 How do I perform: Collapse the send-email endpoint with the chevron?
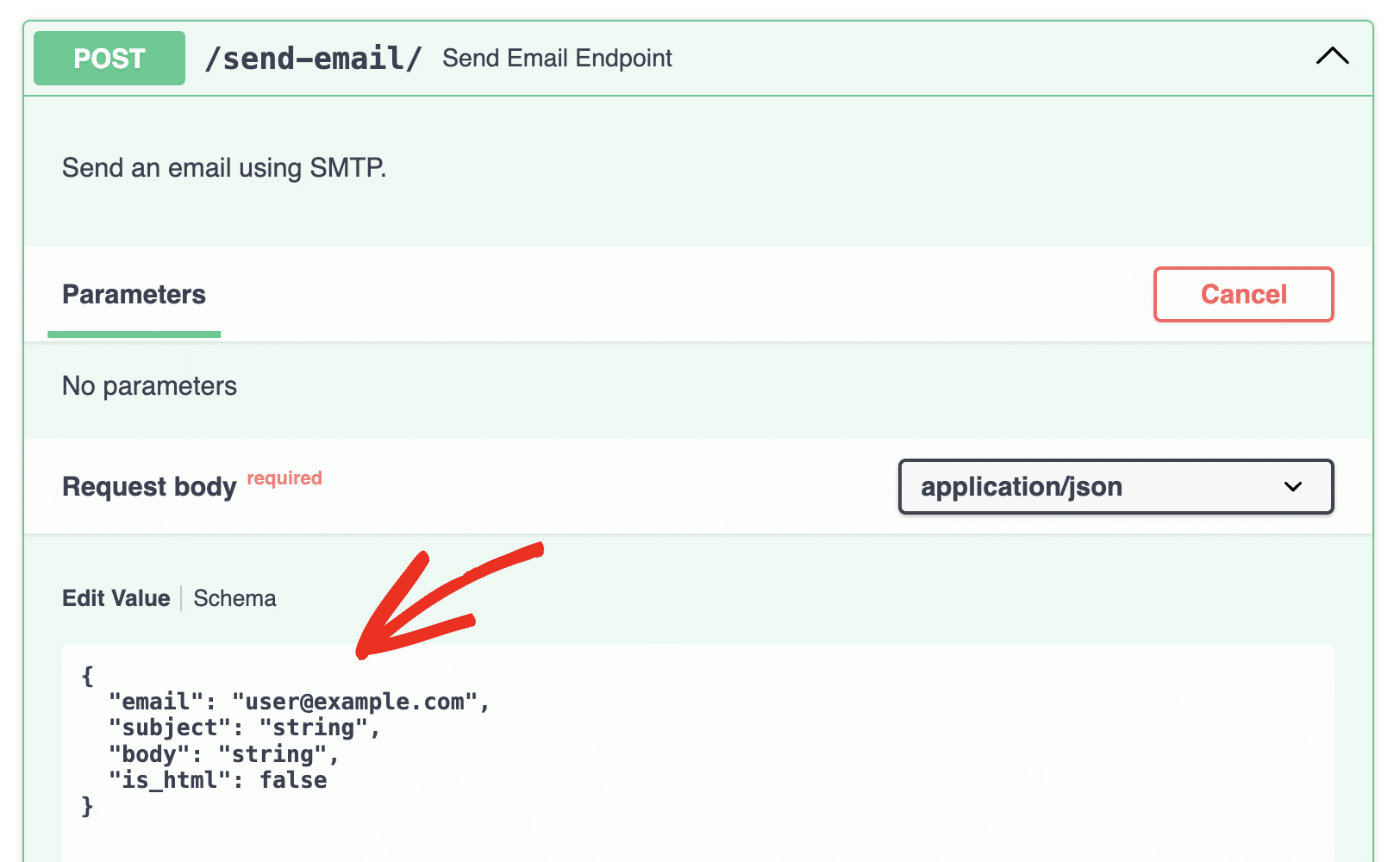click(x=1332, y=57)
